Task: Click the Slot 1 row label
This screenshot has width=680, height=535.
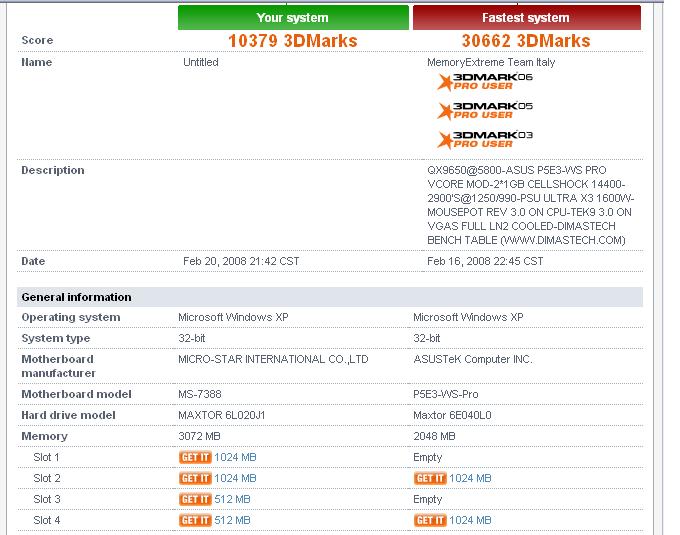Action: click(x=46, y=457)
